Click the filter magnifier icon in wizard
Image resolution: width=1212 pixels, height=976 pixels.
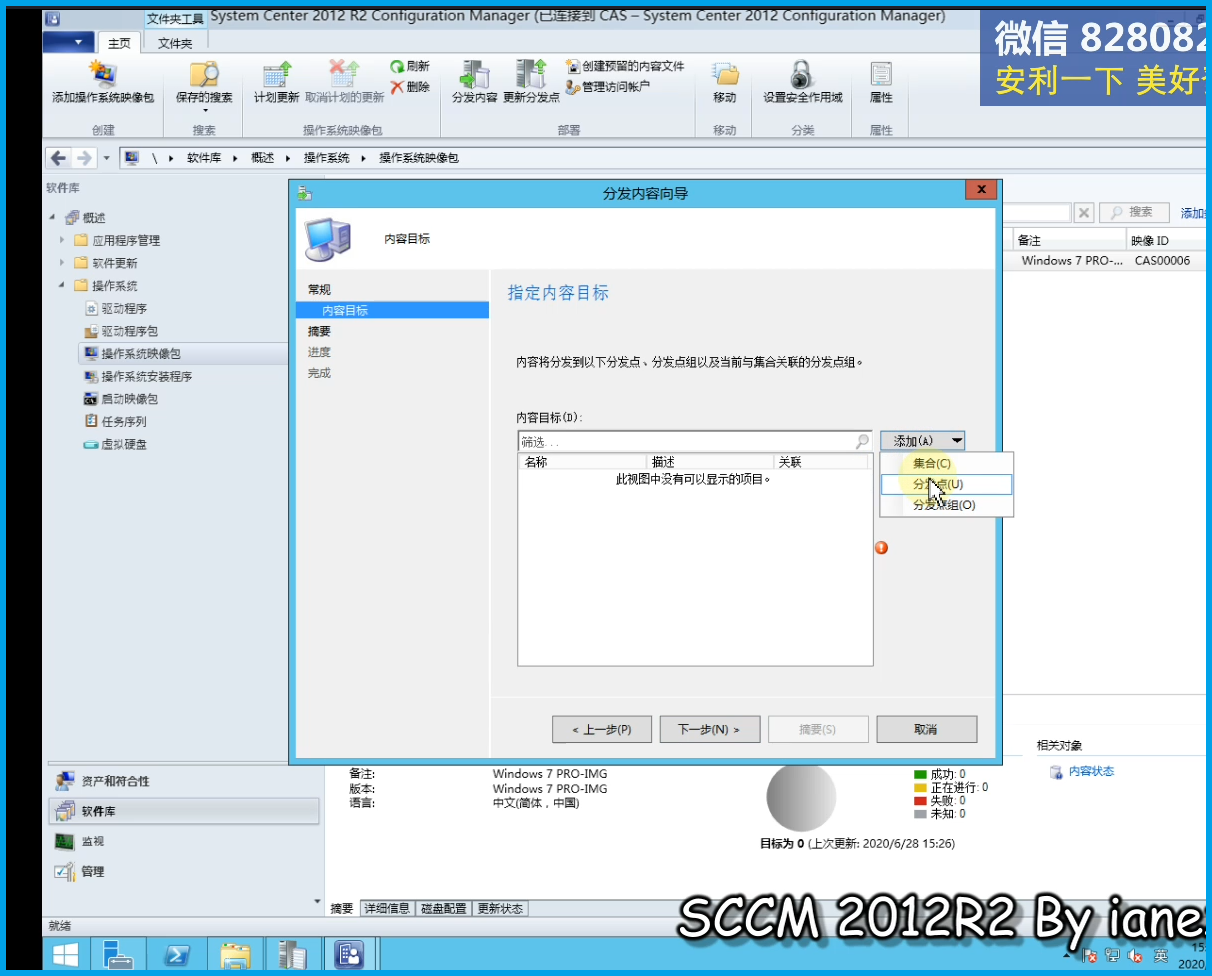click(862, 441)
